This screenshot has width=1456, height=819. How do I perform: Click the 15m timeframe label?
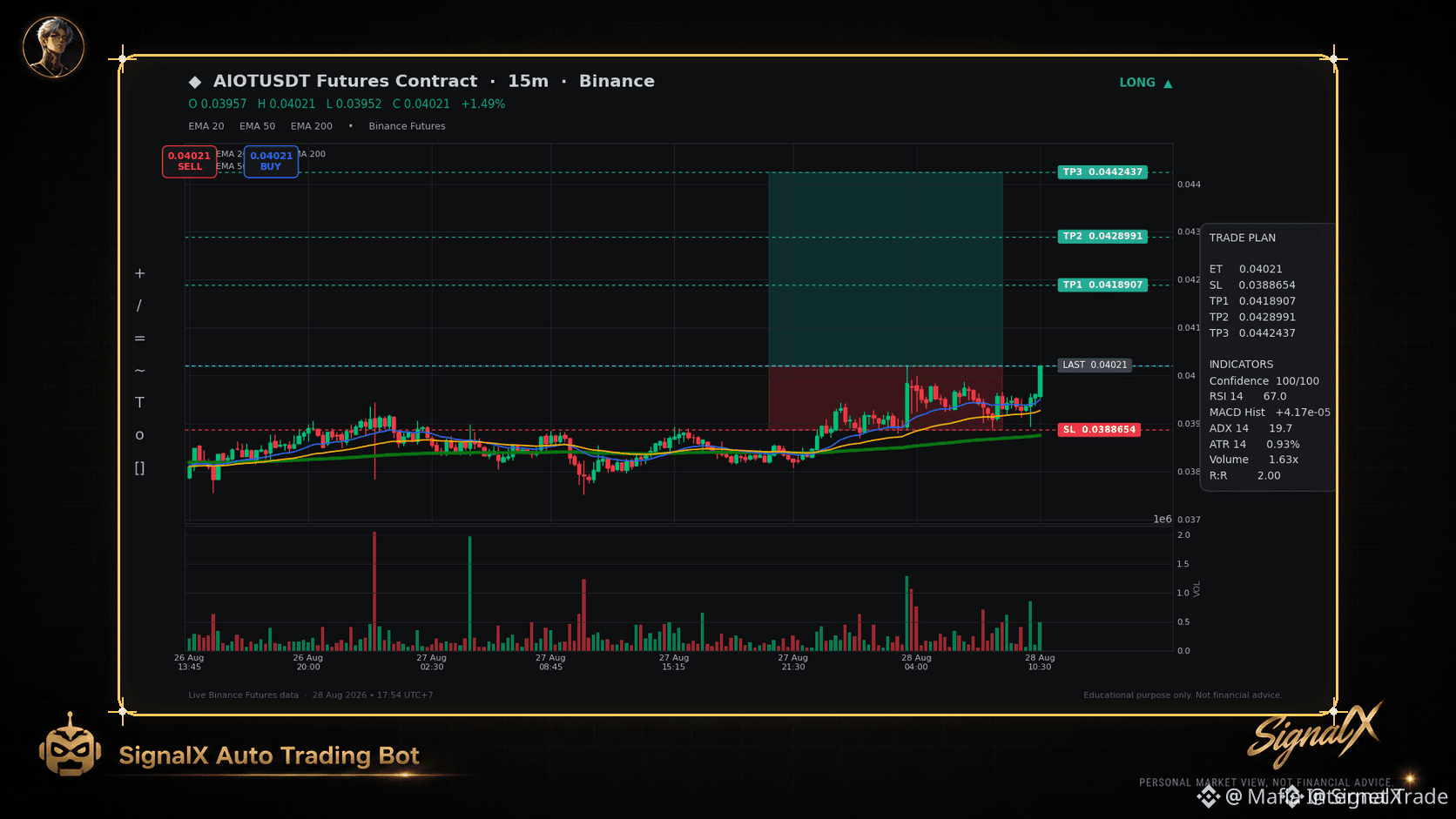pos(529,81)
